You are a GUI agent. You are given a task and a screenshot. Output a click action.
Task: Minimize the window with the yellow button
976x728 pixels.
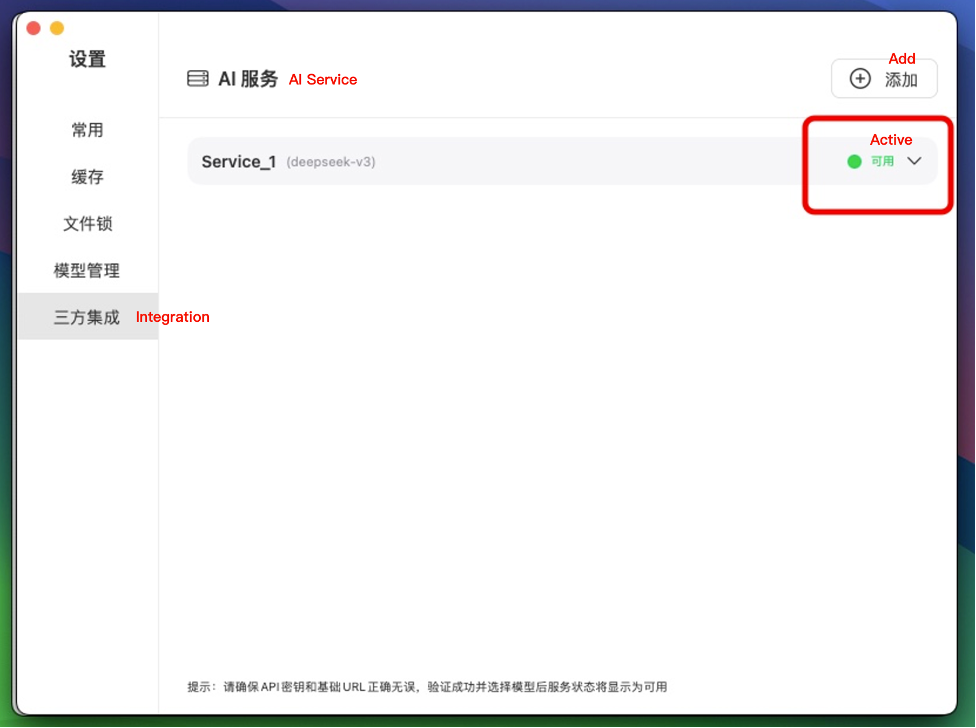click(x=57, y=28)
